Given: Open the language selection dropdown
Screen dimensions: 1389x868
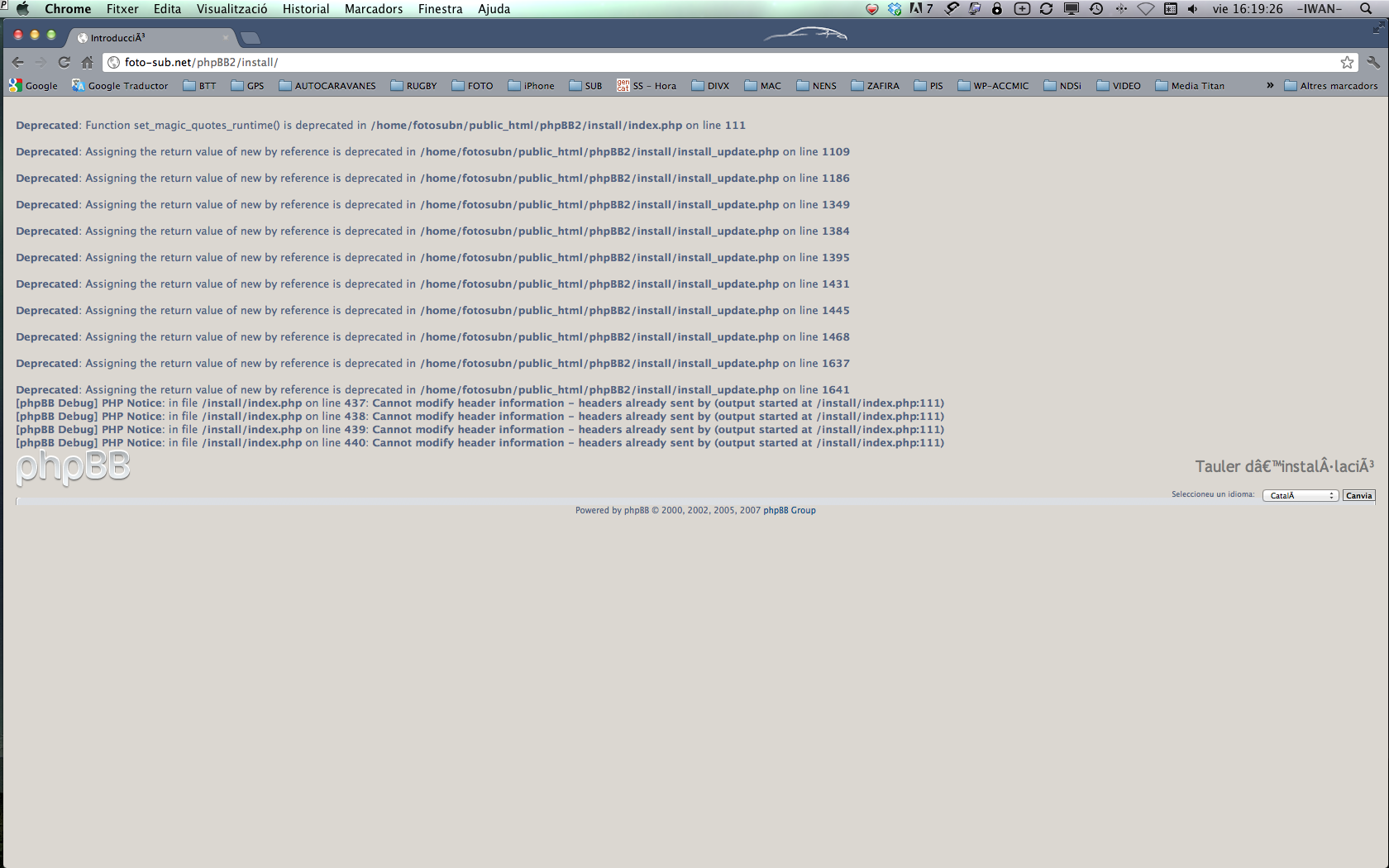Looking at the screenshot, I should (x=1301, y=496).
